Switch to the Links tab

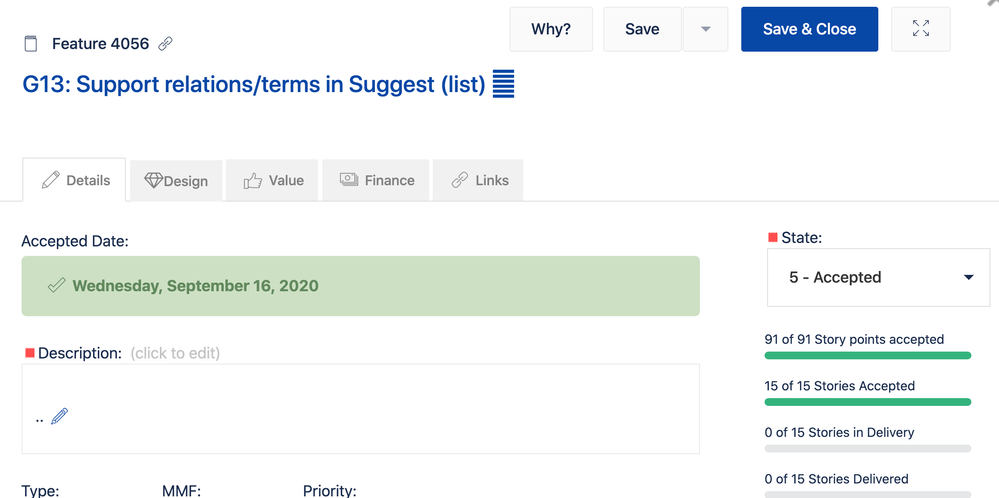478,180
